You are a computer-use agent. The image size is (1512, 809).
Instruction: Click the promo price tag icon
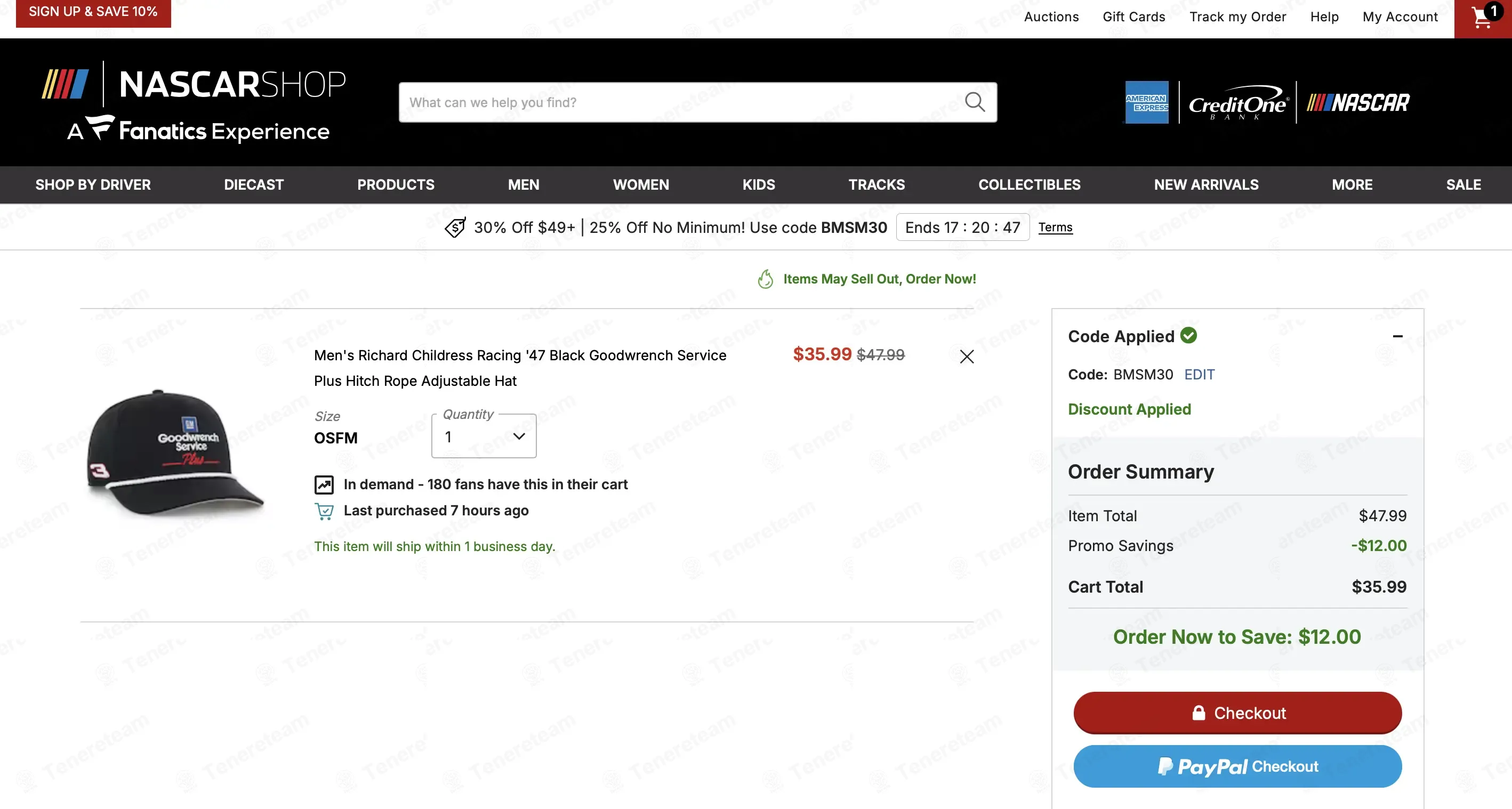[455, 227]
